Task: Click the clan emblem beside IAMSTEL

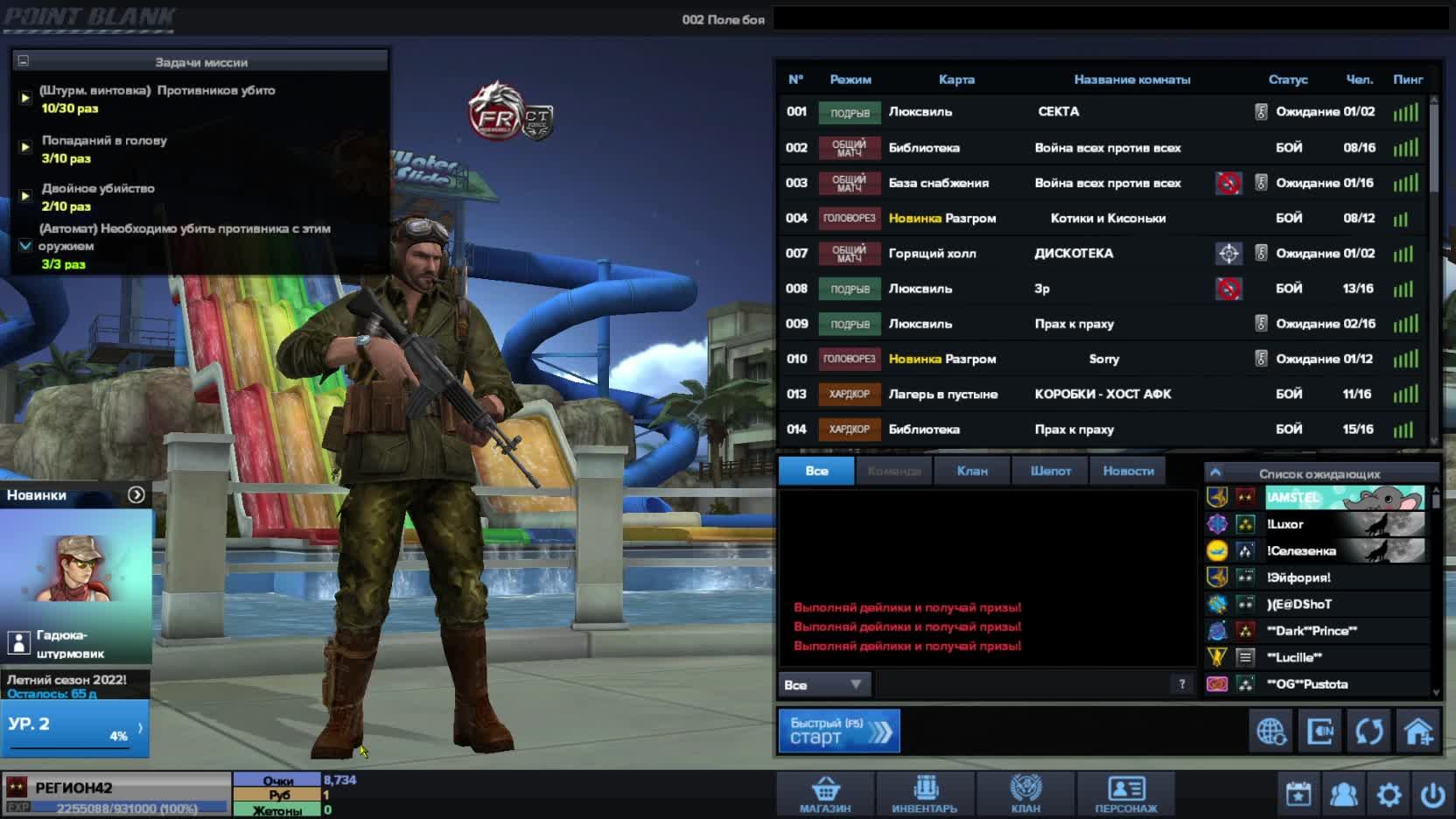Action: point(1217,498)
